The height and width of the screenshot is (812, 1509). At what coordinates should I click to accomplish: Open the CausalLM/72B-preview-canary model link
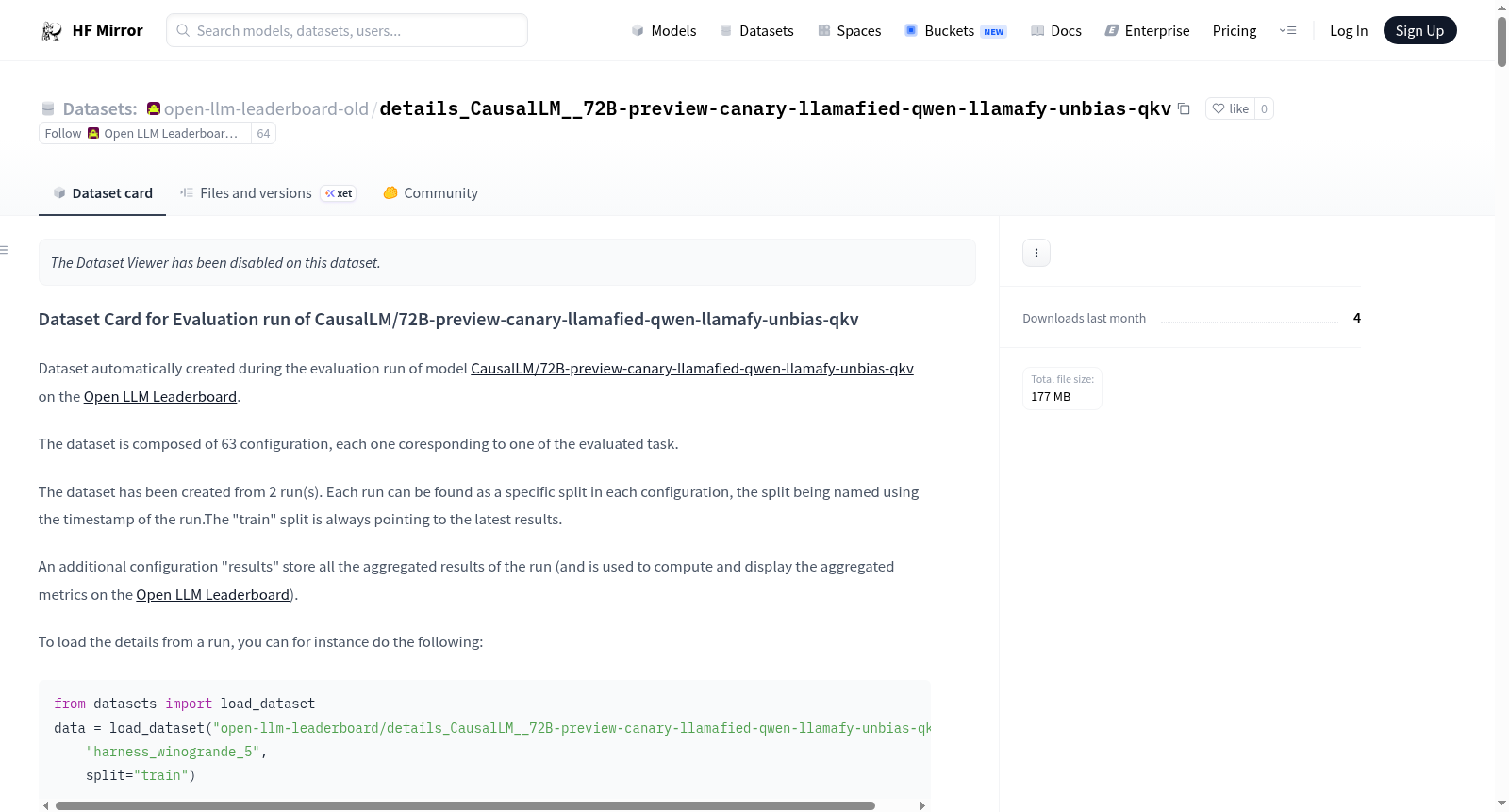692,368
